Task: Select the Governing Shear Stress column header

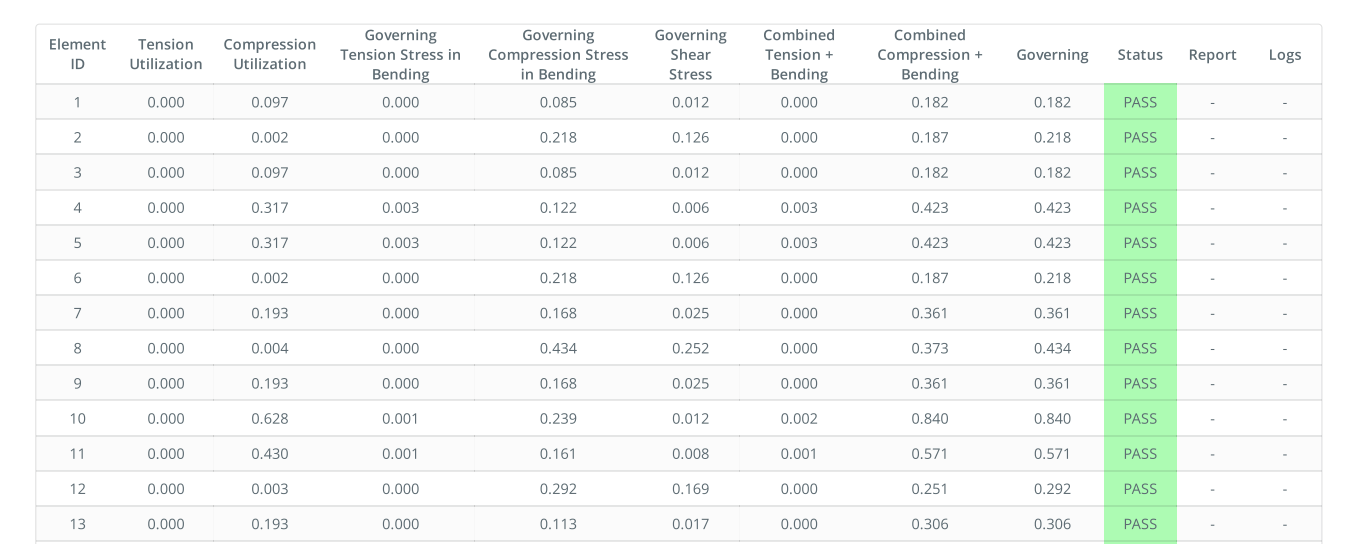Action: point(690,54)
